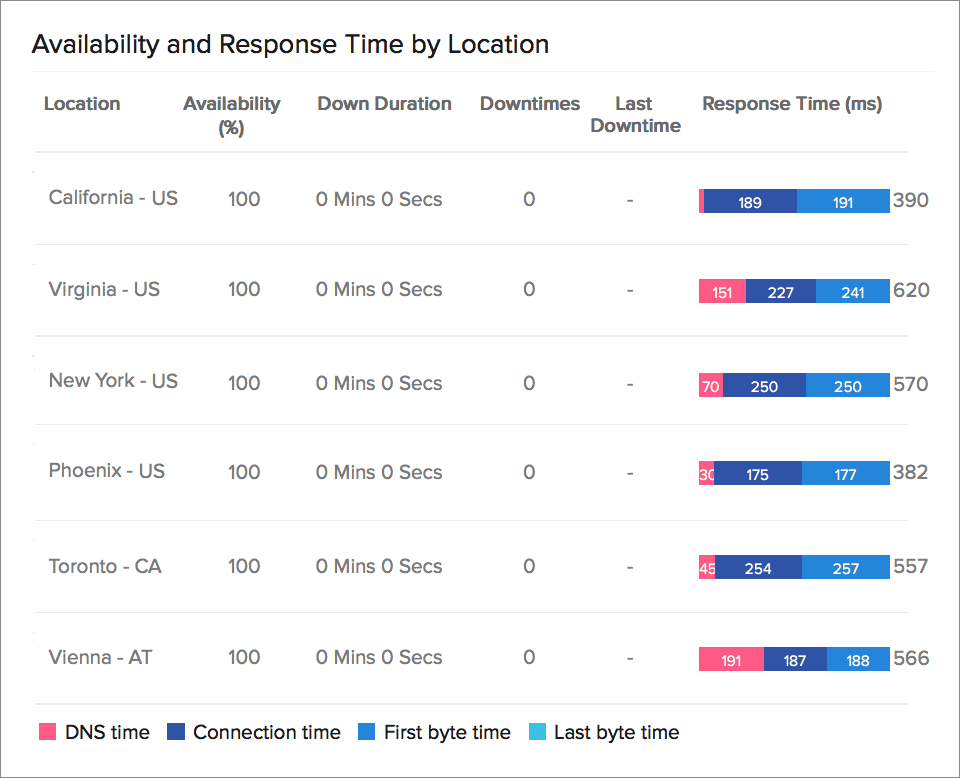Click the Connection time legend swatch
Viewport: 960px width, 778px height.
175,732
